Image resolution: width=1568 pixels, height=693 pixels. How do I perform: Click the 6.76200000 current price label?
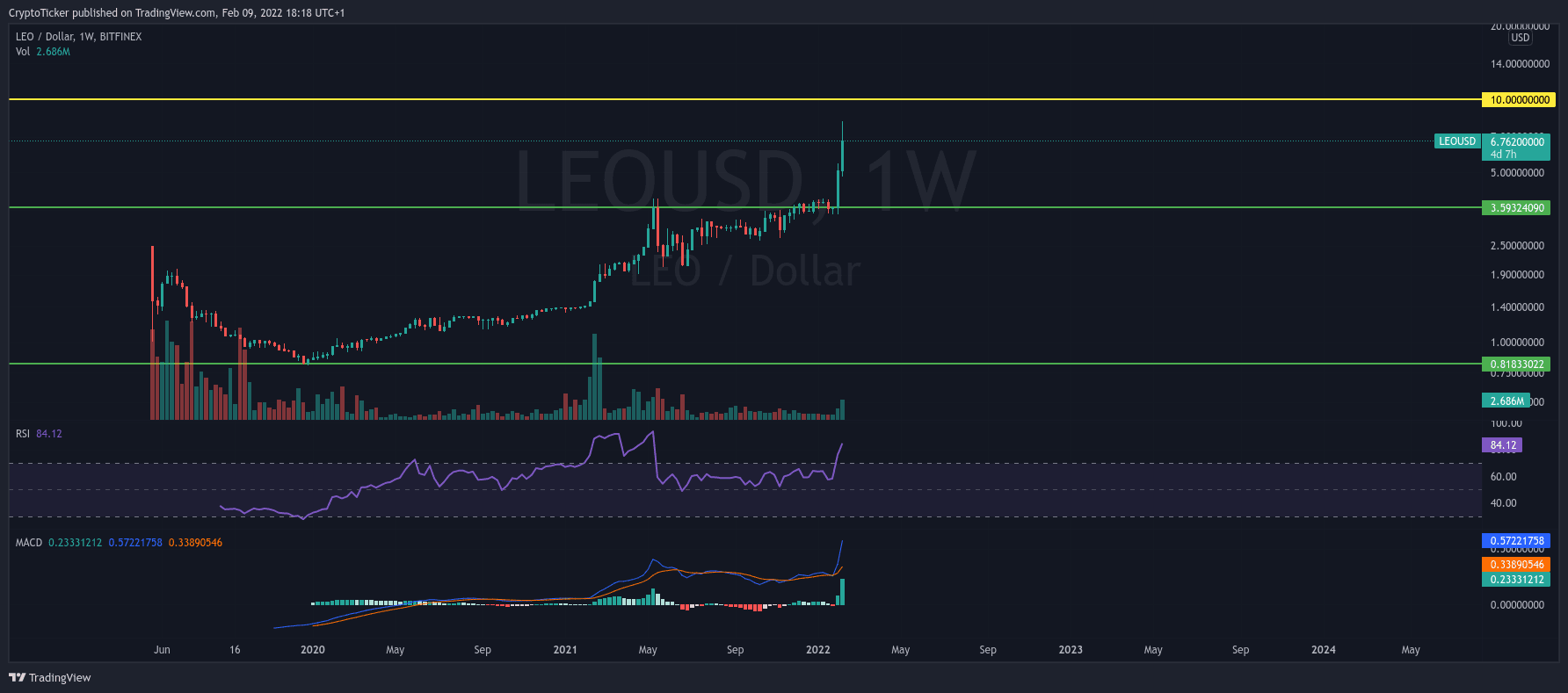click(1517, 142)
